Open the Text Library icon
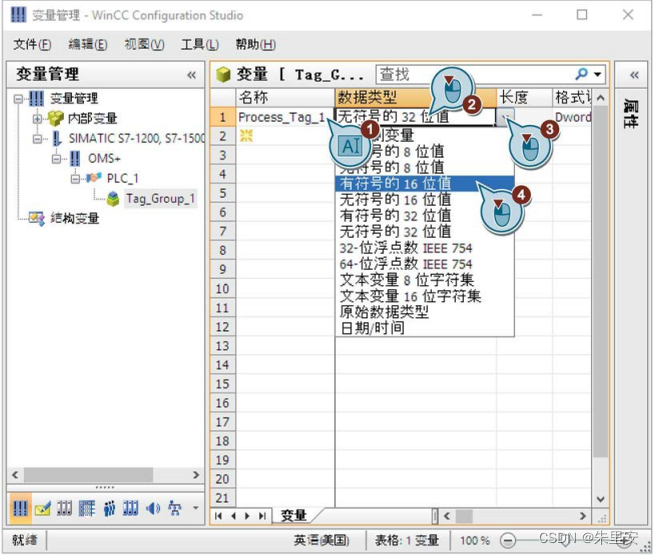The width and height of the screenshot is (654, 555). (87, 508)
